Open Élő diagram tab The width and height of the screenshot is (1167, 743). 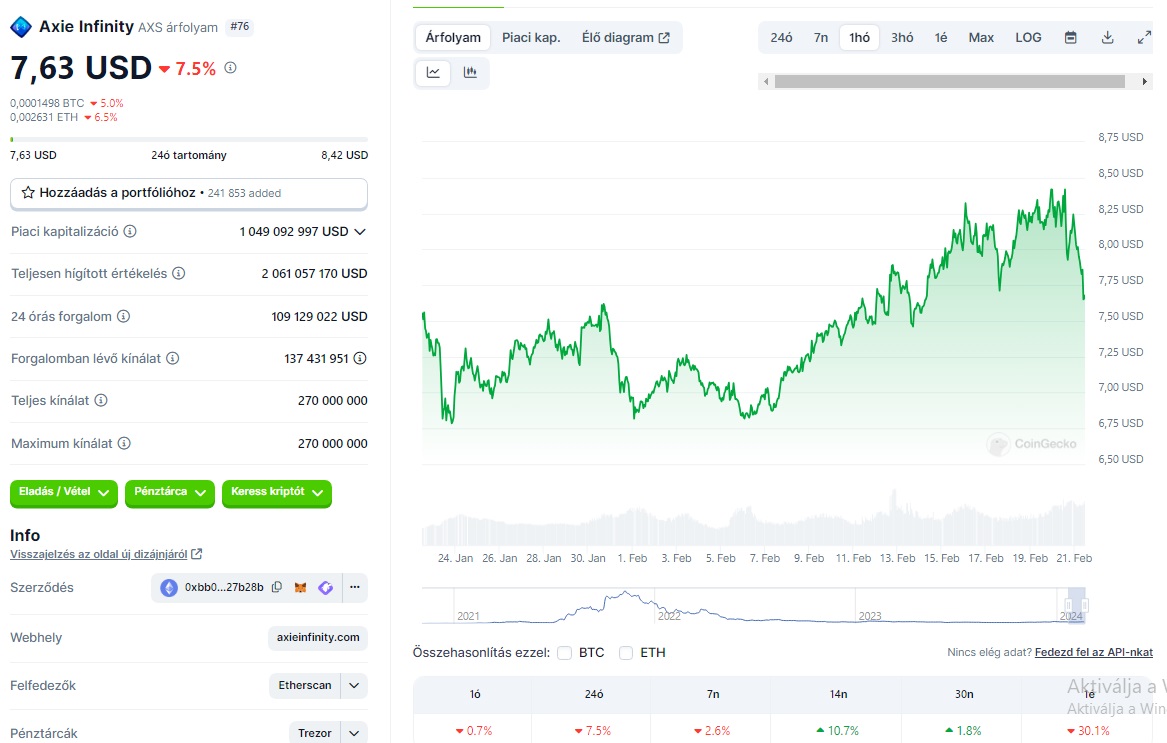coord(625,37)
